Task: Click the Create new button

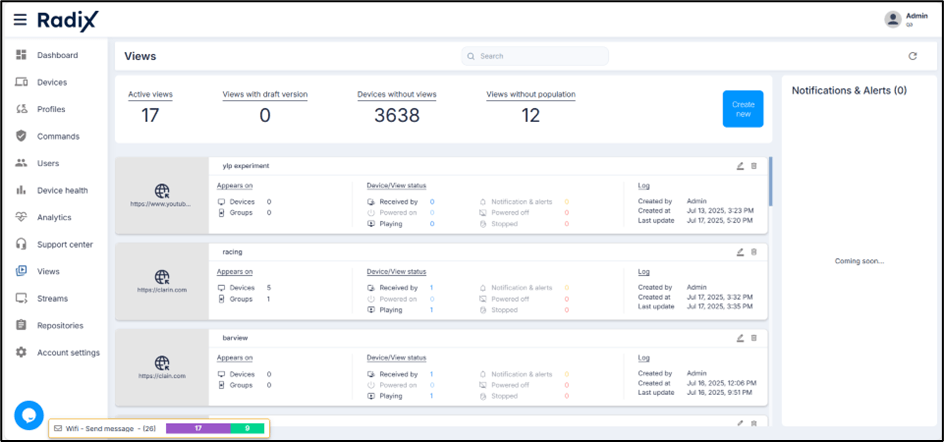Action: (x=742, y=109)
